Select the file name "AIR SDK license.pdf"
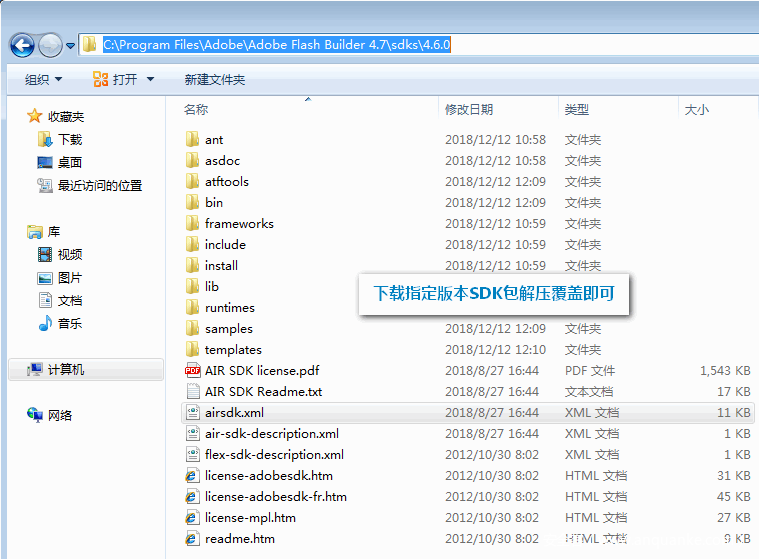 (262, 370)
